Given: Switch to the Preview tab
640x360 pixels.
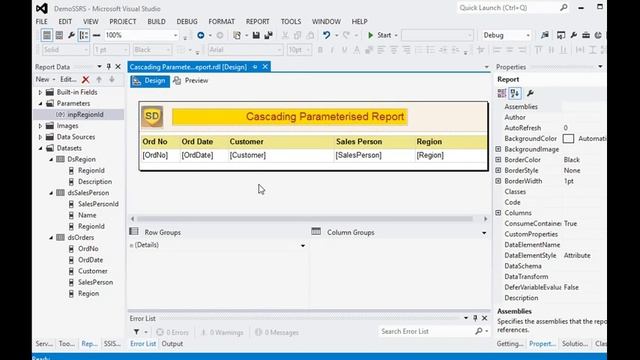Looking at the screenshot, I should pyautogui.click(x=191, y=81).
